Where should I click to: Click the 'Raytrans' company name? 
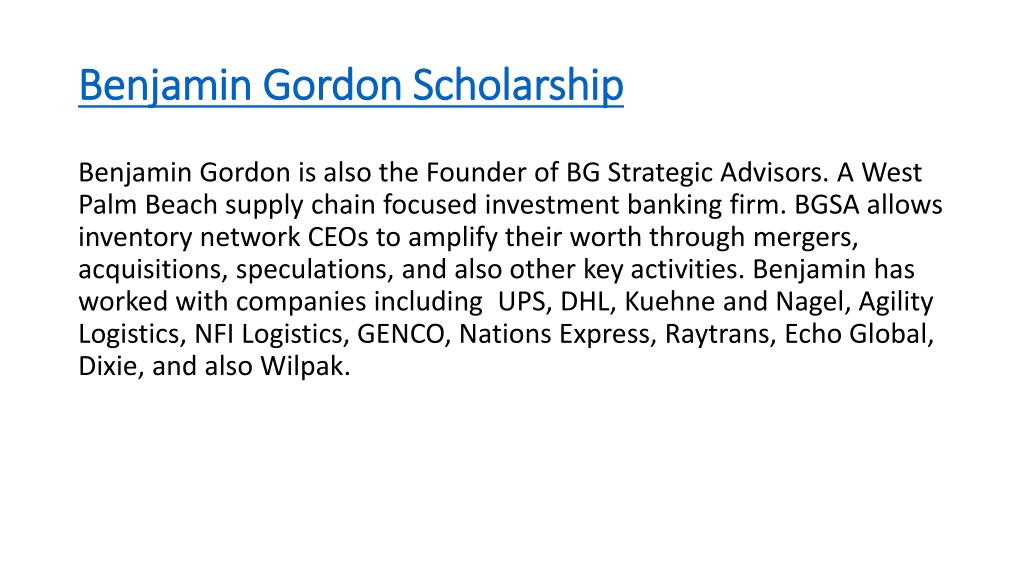click(x=717, y=335)
